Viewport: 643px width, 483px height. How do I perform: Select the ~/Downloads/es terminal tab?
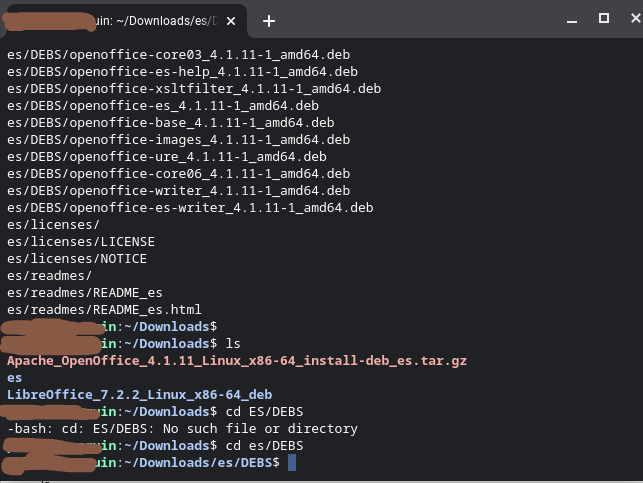[x=125, y=21]
